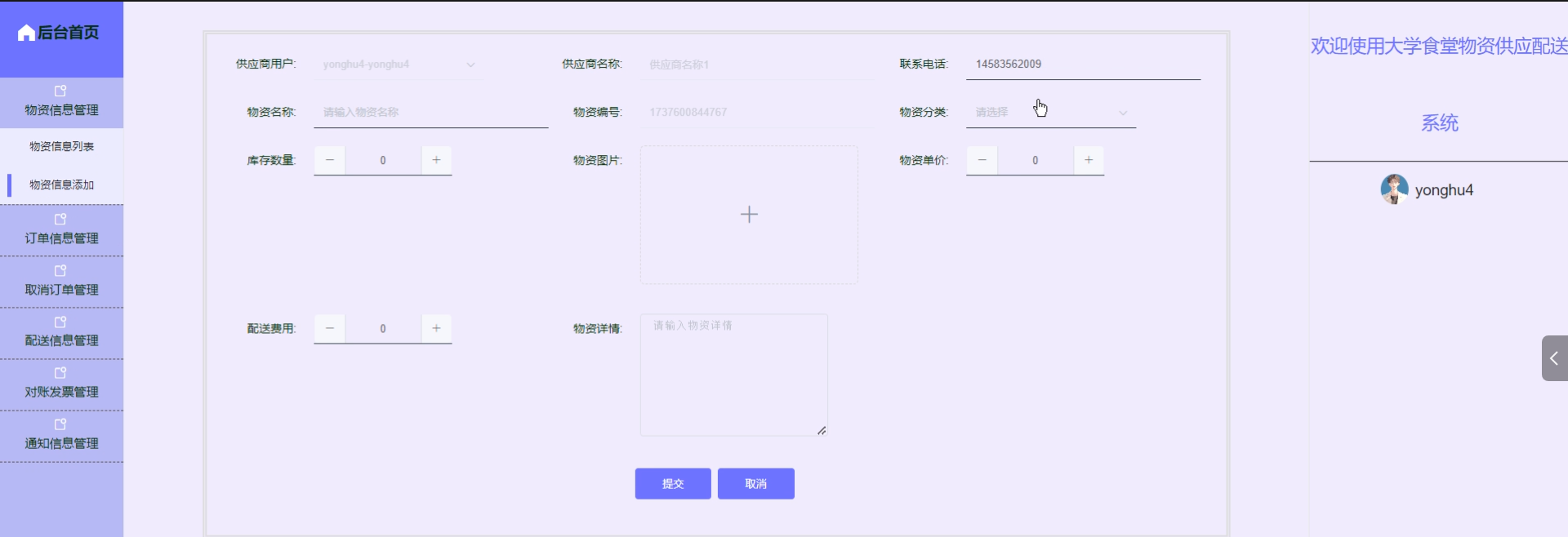Click the left-arrow collapse panel handle
This screenshot has height=537, width=1568.
(x=1554, y=358)
